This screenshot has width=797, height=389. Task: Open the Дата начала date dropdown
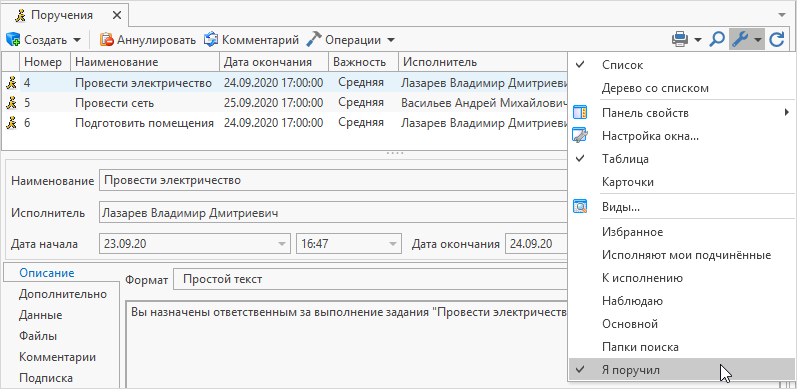[x=282, y=244]
